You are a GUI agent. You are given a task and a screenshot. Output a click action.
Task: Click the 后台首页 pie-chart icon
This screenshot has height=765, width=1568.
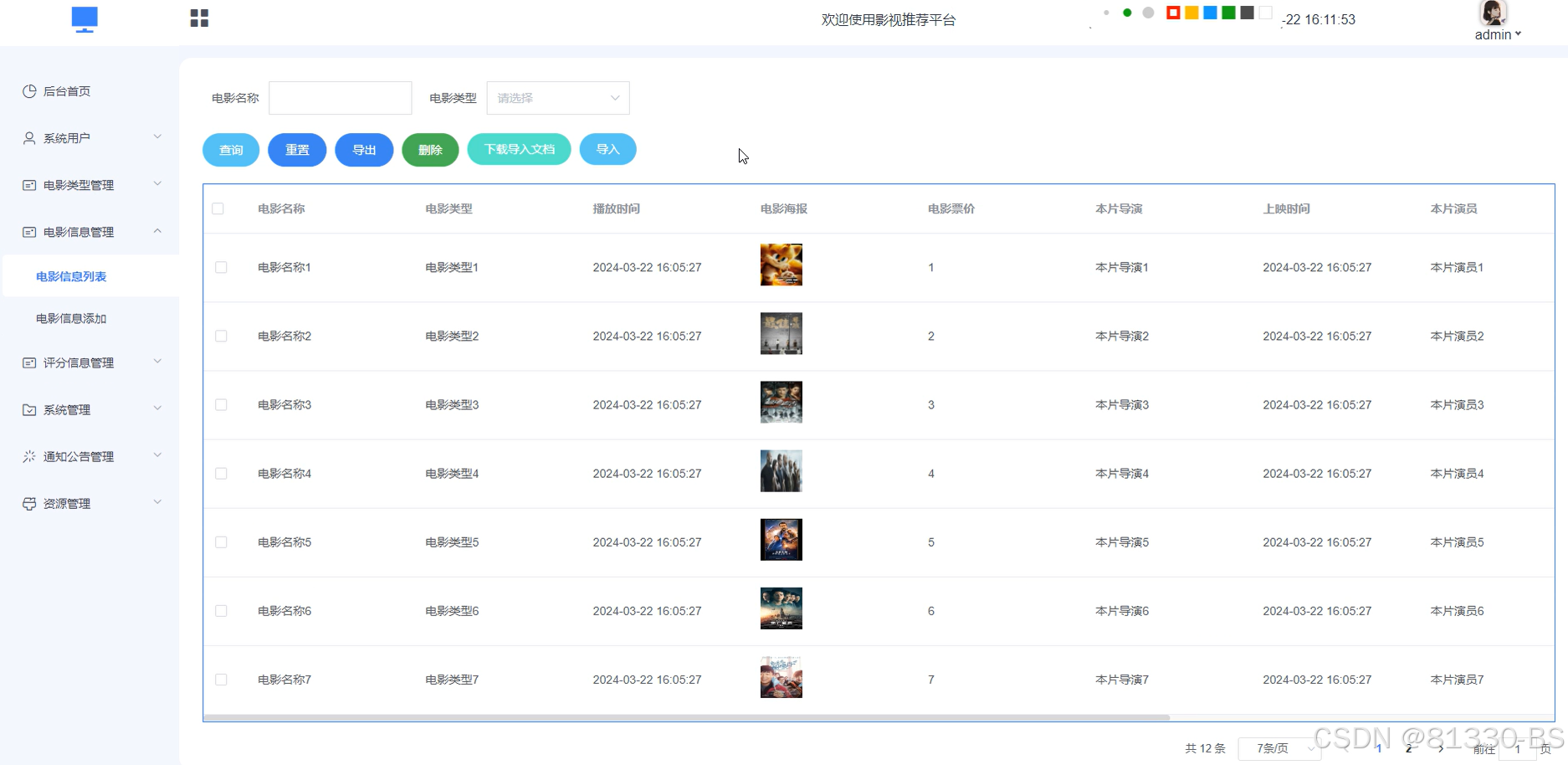tap(29, 91)
